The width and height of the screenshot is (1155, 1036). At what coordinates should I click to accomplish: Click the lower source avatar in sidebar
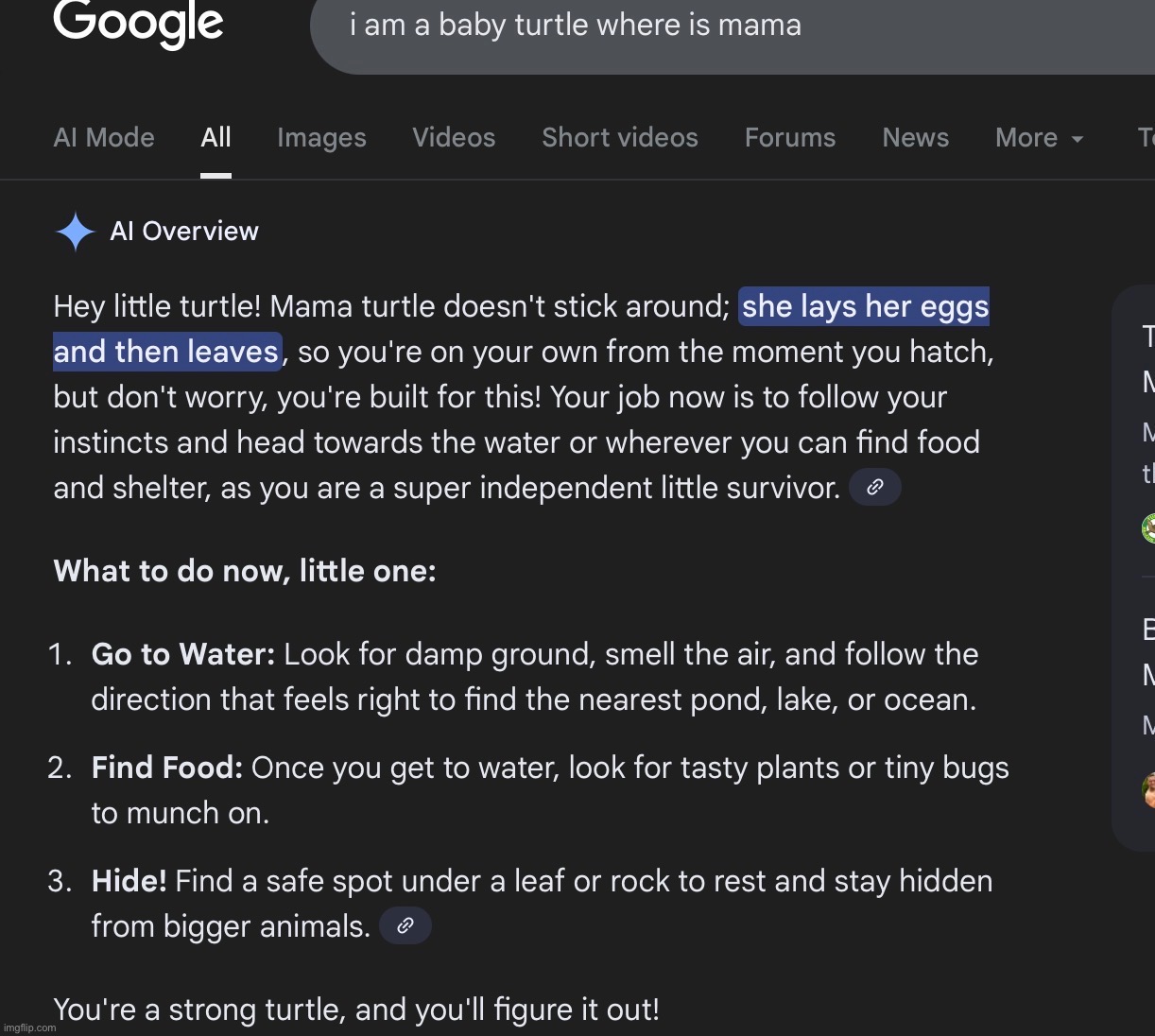click(x=1149, y=790)
